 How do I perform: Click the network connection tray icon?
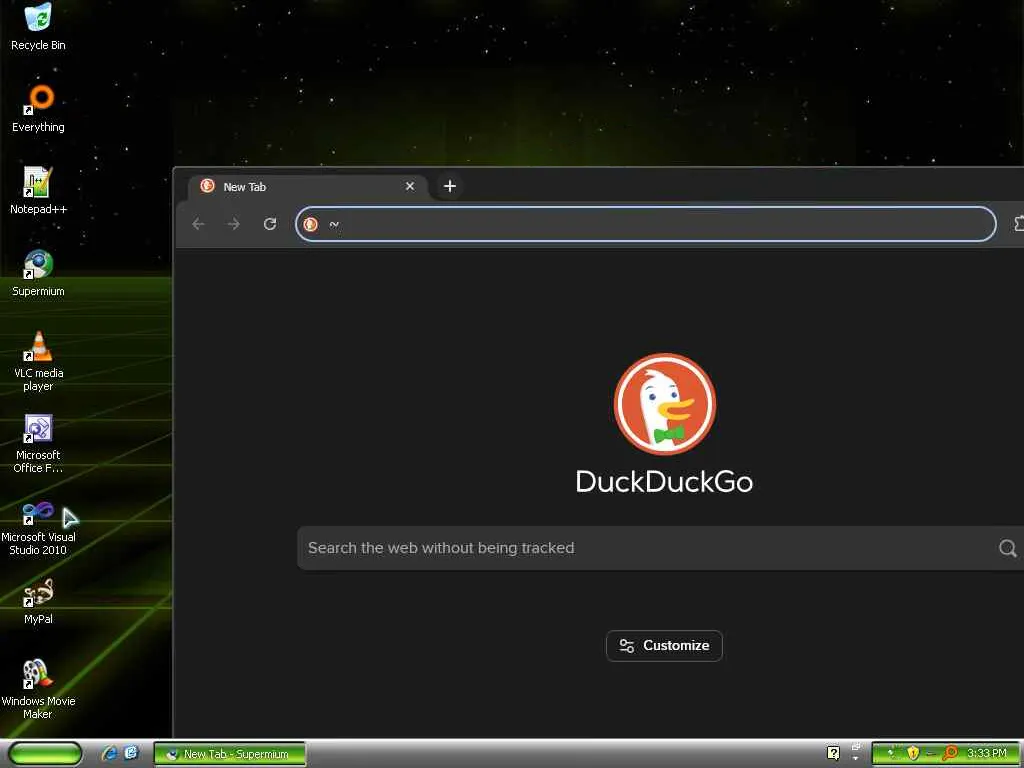pos(892,753)
